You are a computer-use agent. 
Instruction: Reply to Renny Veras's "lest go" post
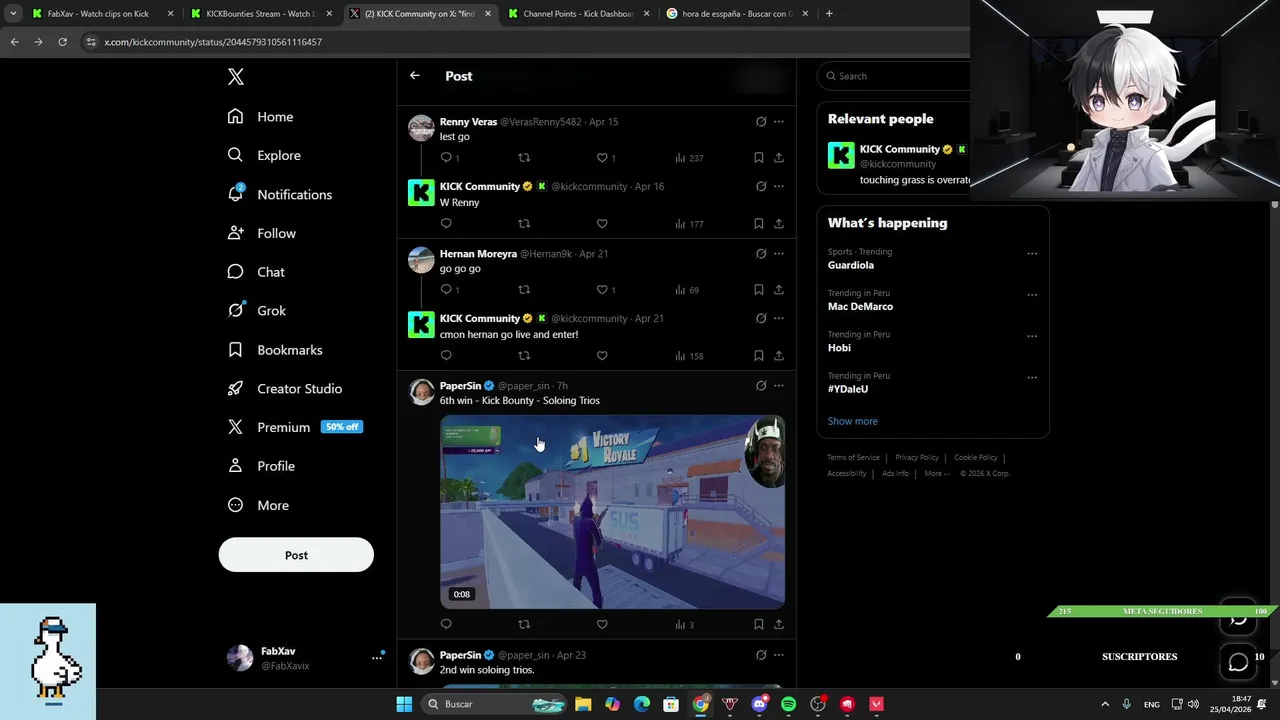(446, 158)
